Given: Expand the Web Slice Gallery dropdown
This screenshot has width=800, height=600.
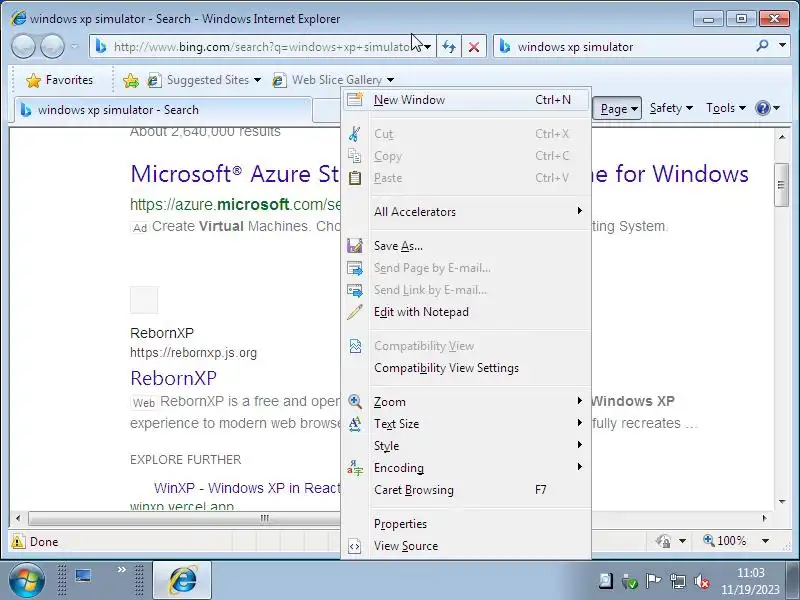Looking at the screenshot, I should coord(390,80).
